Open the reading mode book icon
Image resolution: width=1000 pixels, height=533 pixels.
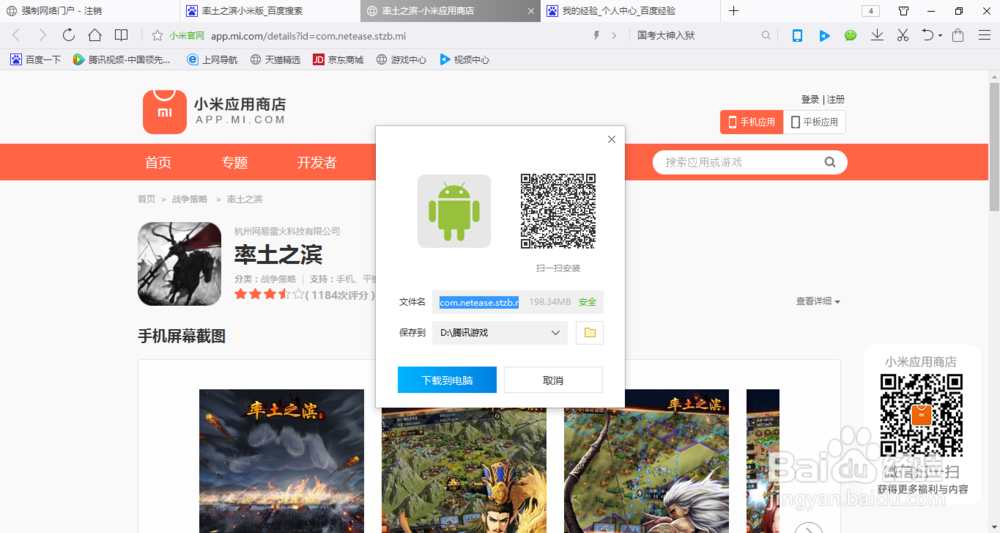[x=121, y=35]
